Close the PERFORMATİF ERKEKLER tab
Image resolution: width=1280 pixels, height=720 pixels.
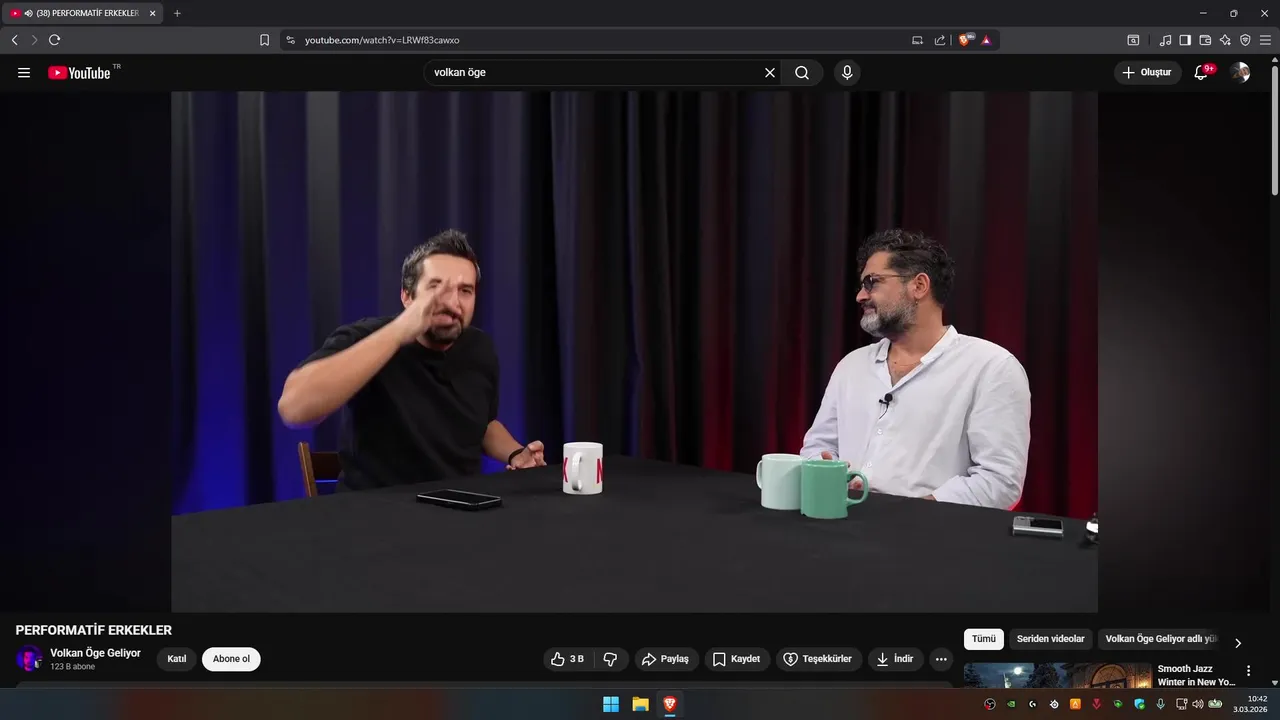(153, 13)
